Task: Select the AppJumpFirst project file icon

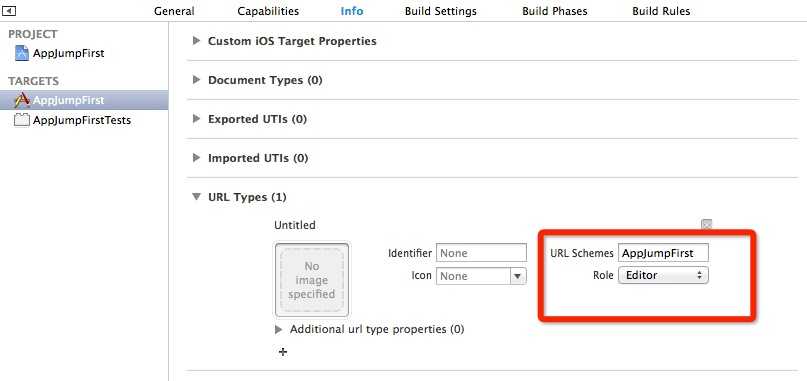Action: (22, 53)
